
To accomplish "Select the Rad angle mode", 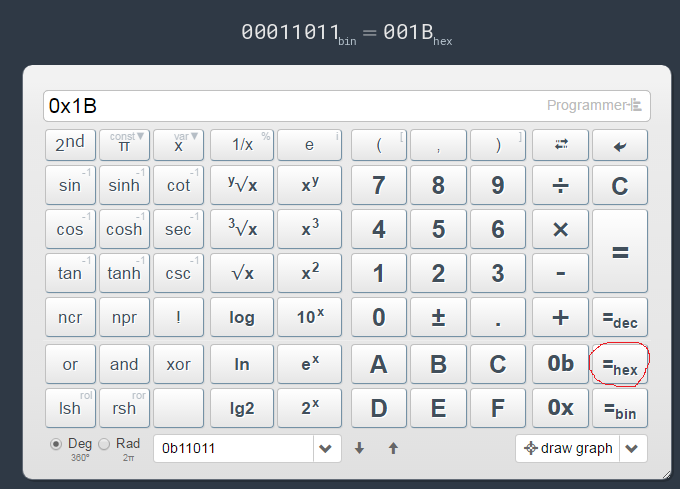I will (x=108, y=444).
